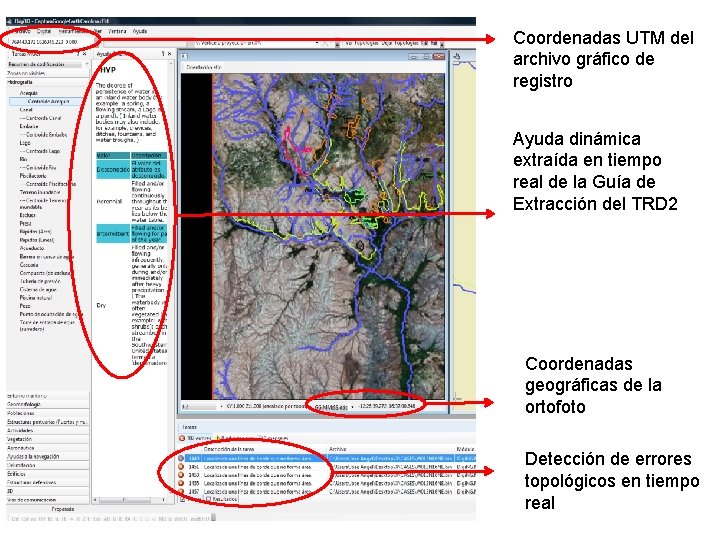The image size is (720, 540).
Task: Click error icon of row 1455
Action: pos(181,483)
